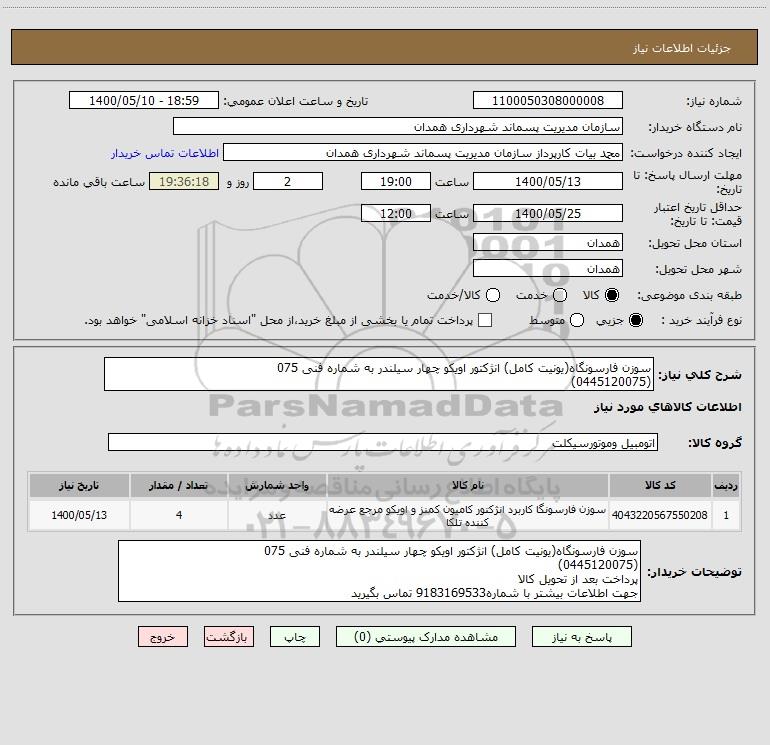Click the remaining time 19:36:18 field
This screenshot has width=770, height=745.
[x=184, y=181]
